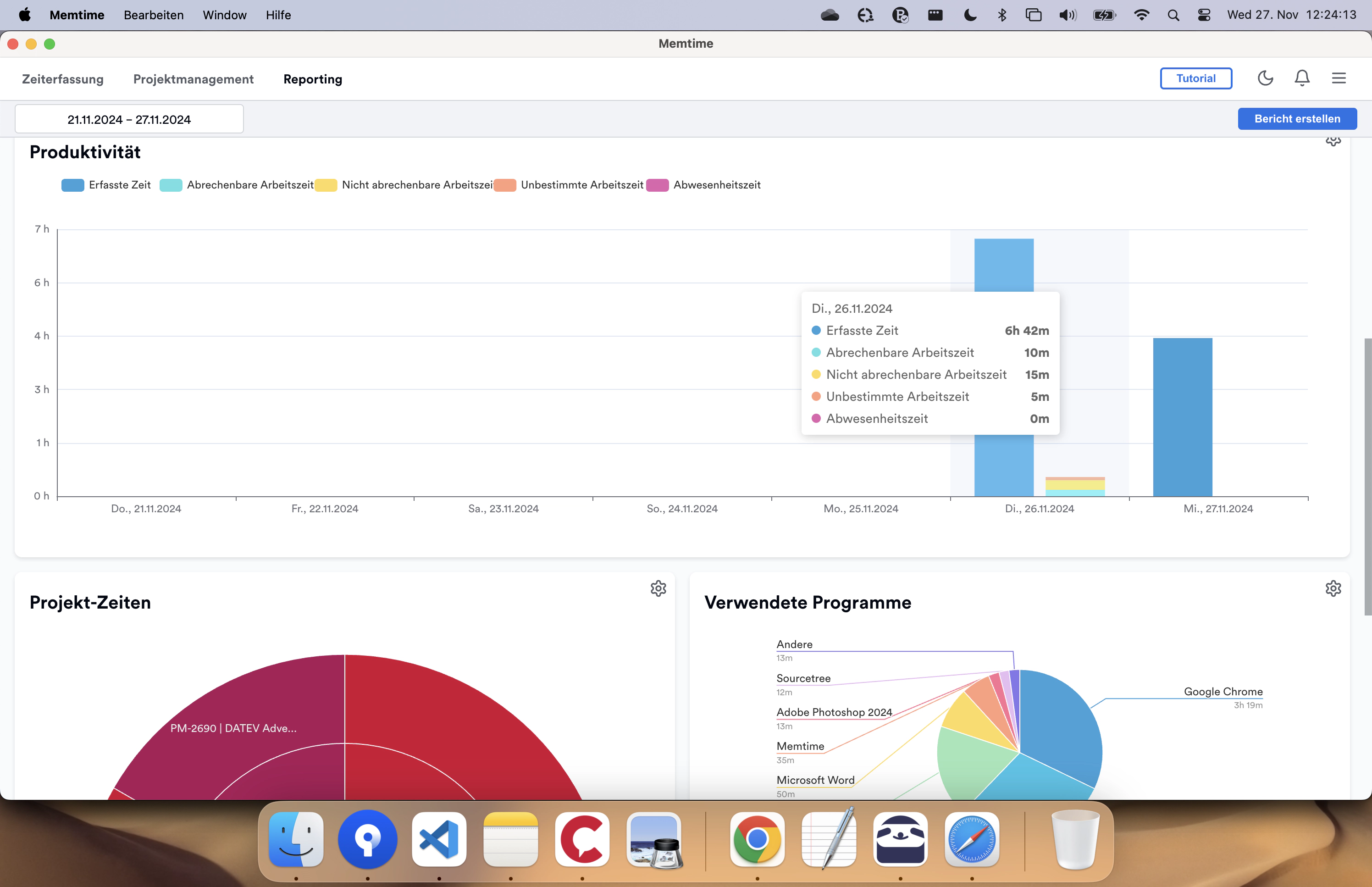Launch Visual Studio Code from dock
The height and width of the screenshot is (887, 1372).
(x=439, y=839)
